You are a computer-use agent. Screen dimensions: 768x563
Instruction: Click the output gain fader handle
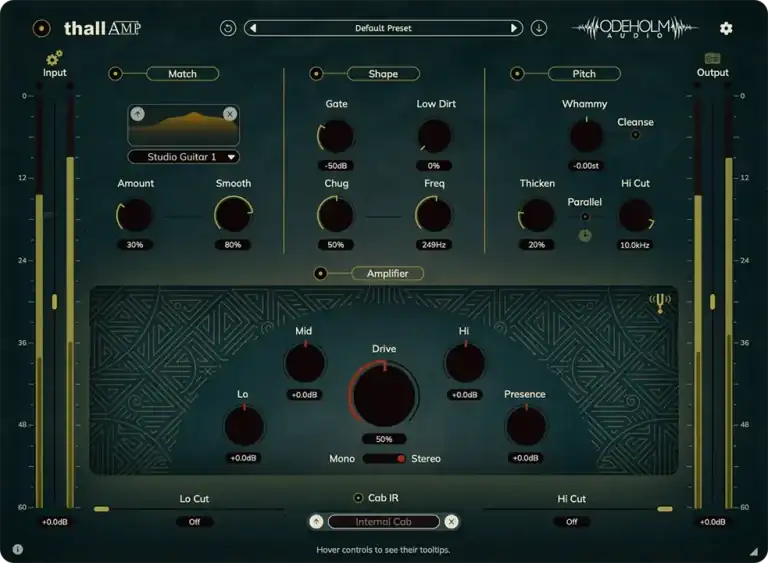[x=712, y=302]
